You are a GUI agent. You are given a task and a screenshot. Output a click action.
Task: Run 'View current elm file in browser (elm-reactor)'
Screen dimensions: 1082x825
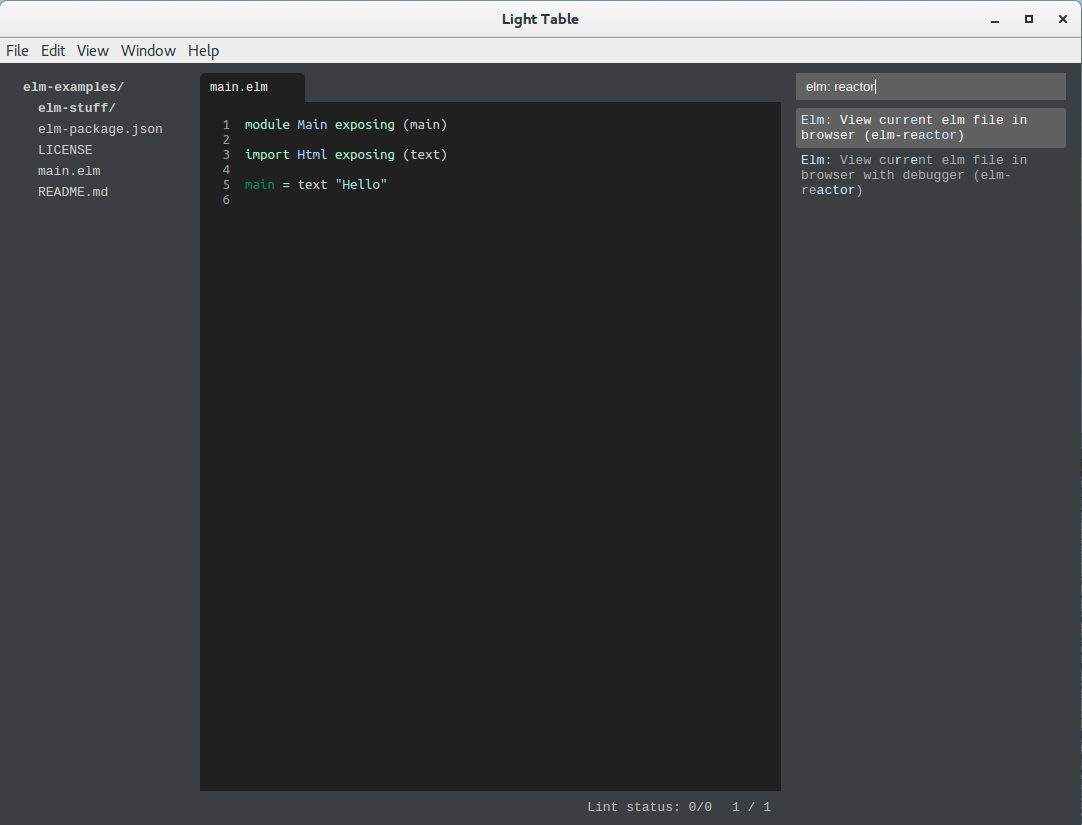coord(930,128)
